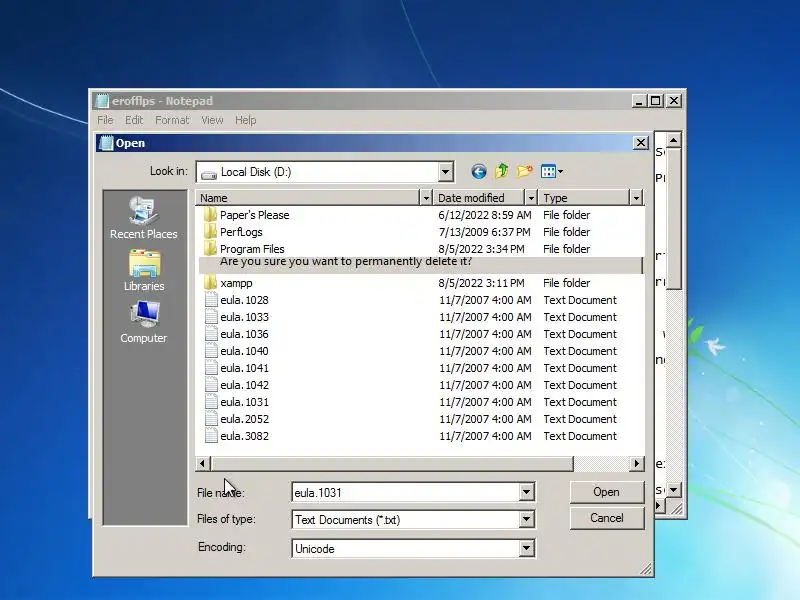Screen dimensions: 800x600
Task: Click Text Document type cell for eula.3082
Action: [x=580, y=436]
